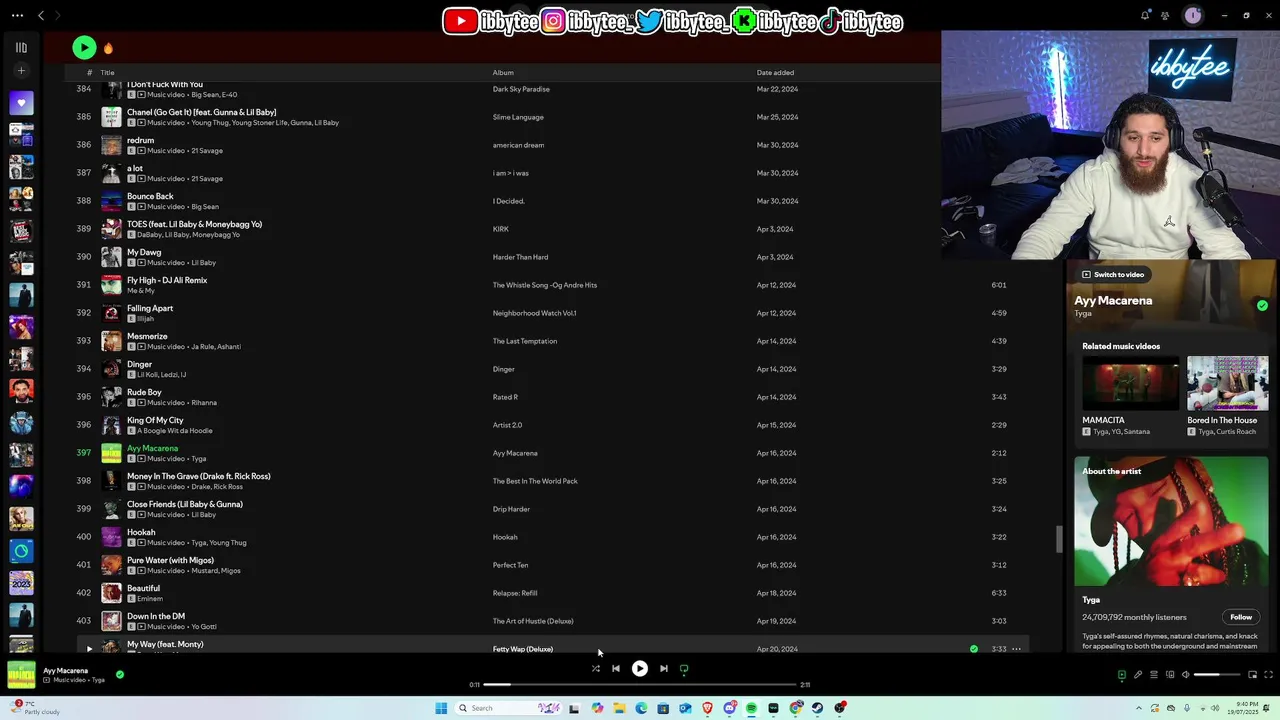The height and width of the screenshot is (720, 1280).
Task: Click the playlist scrollbar thumb
Action: click(x=1059, y=539)
